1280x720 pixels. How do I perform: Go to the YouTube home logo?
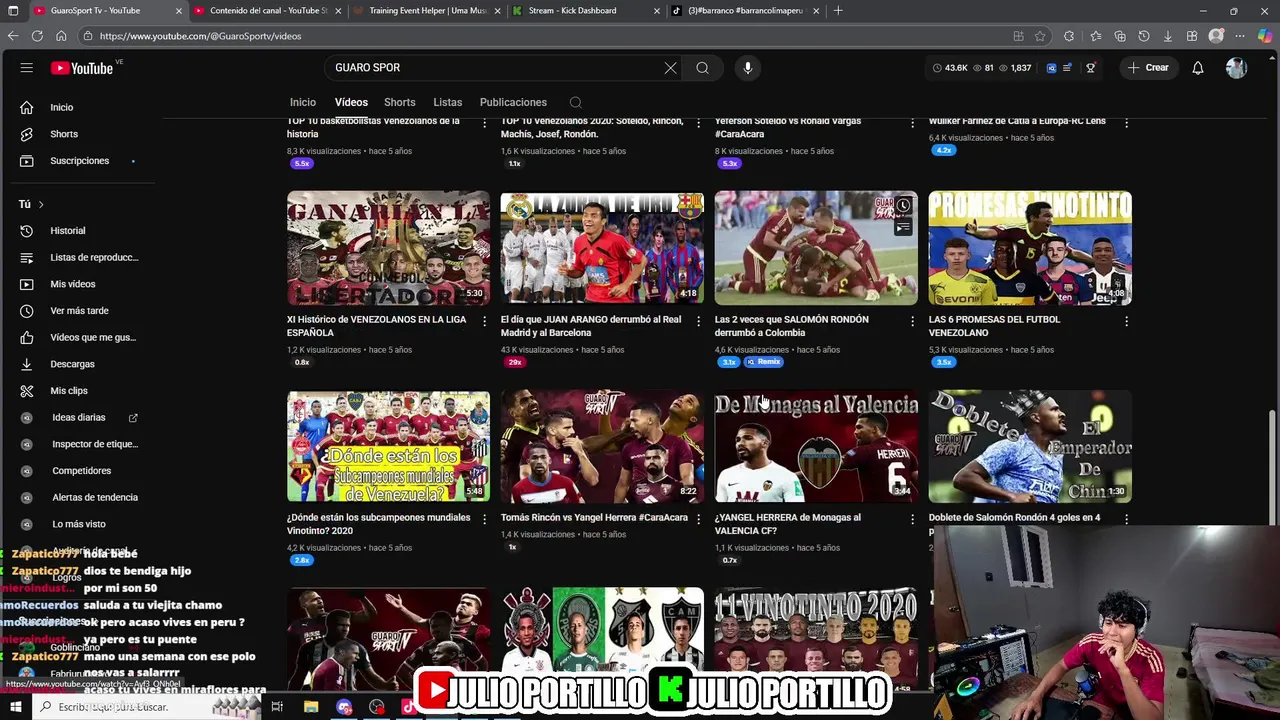[x=82, y=68]
